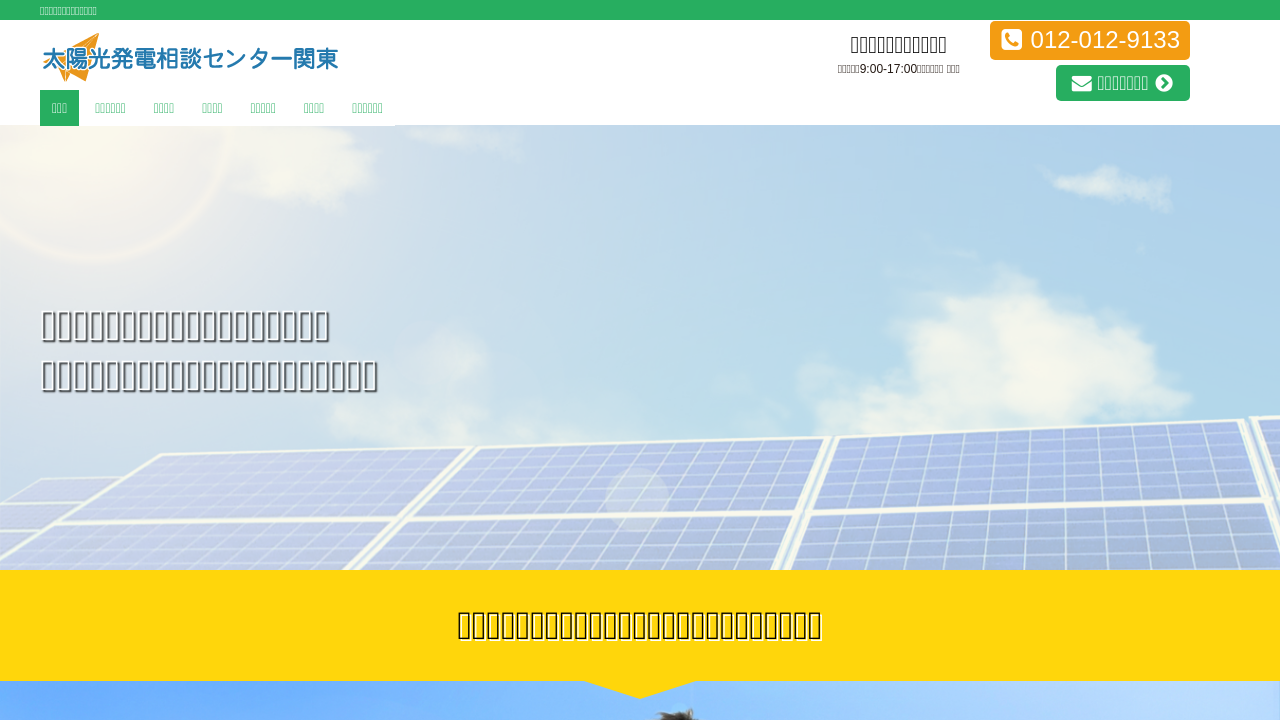Click the downward pointing arrow below the yellow banner
1280x720 pixels.
(x=640, y=690)
